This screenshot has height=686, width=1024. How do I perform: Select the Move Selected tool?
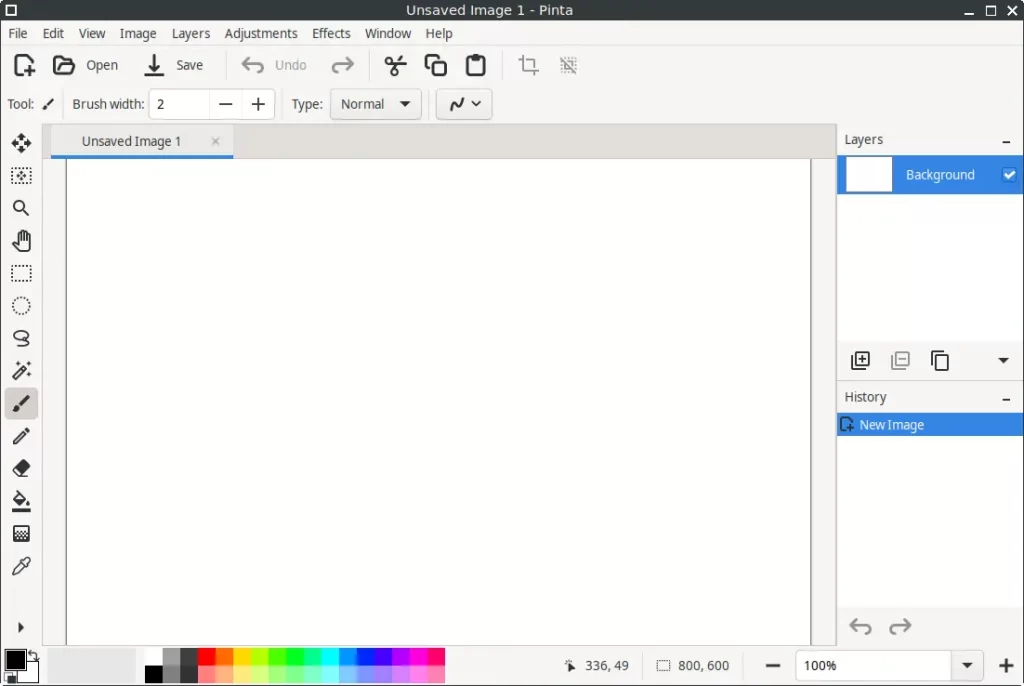point(21,143)
